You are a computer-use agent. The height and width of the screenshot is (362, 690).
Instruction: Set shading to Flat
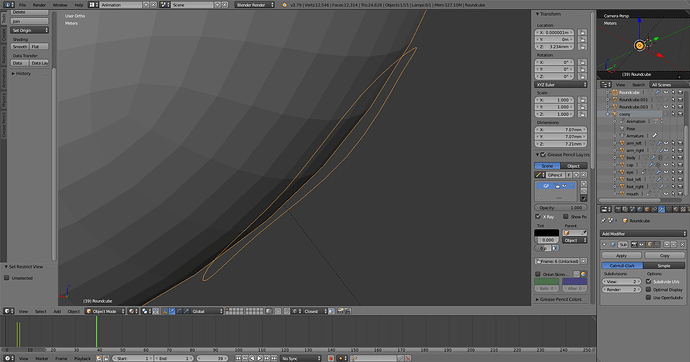tap(39, 46)
